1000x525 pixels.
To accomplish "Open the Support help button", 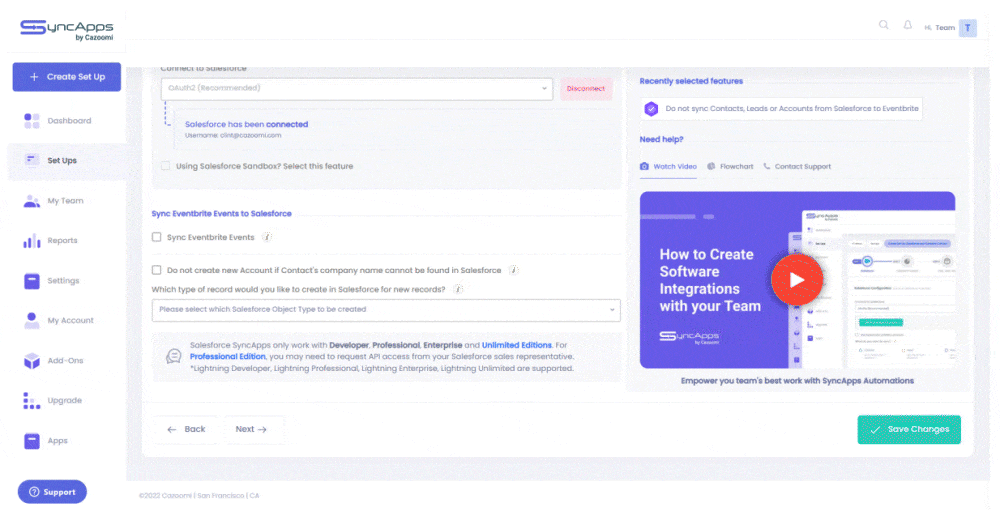I will [52, 492].
